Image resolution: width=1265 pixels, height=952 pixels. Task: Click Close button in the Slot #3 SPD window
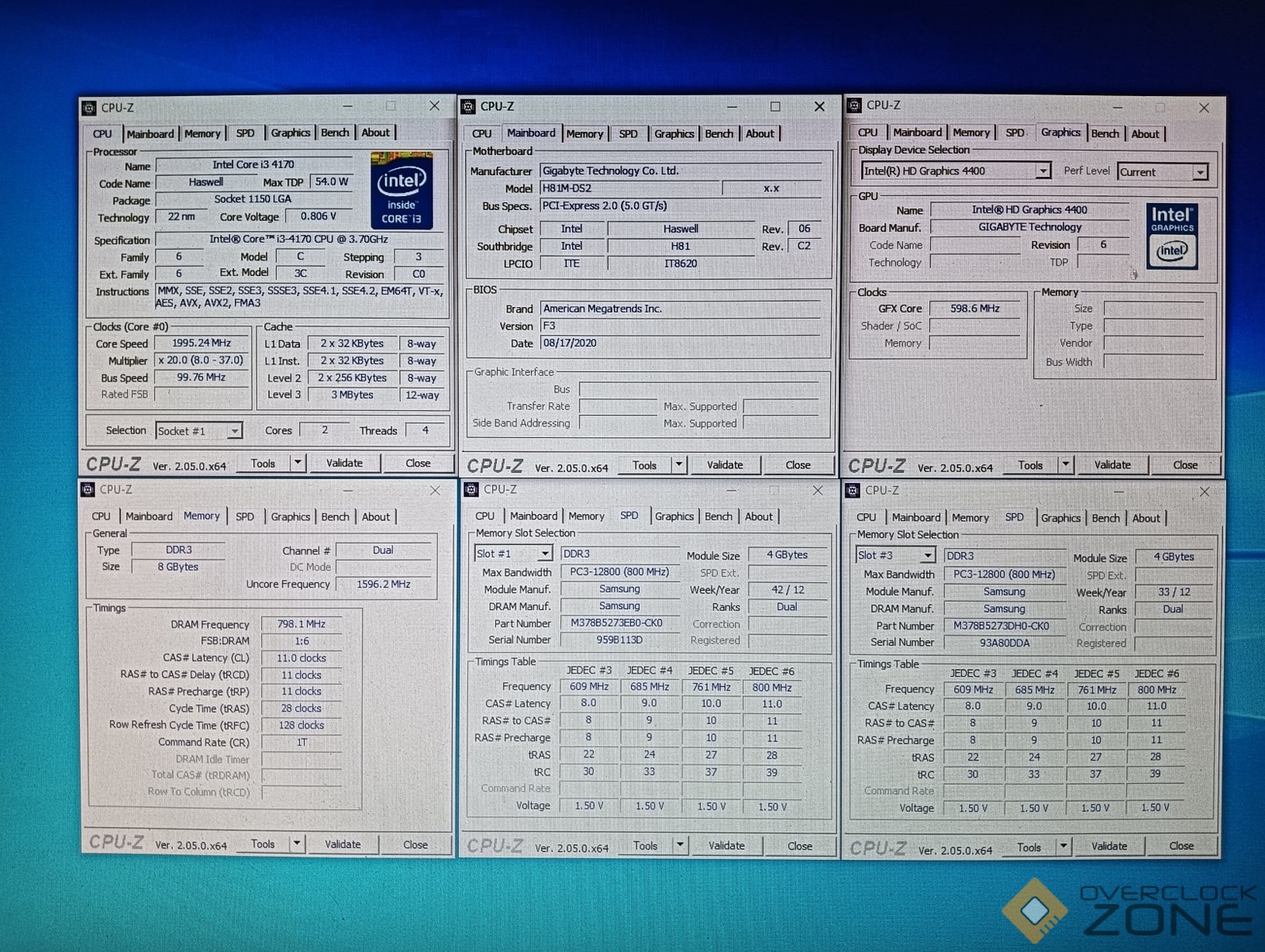(x=1182, y=846)
